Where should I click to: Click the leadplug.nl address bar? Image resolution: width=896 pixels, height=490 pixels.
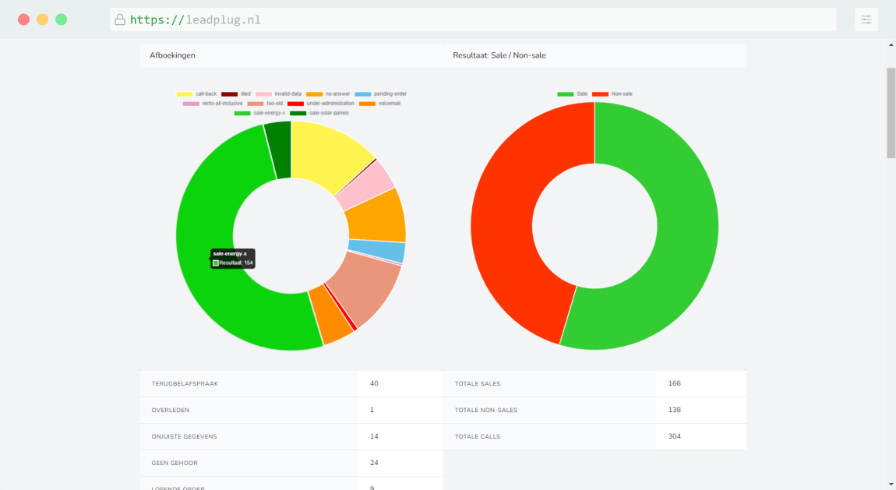[x=470, y=19]
